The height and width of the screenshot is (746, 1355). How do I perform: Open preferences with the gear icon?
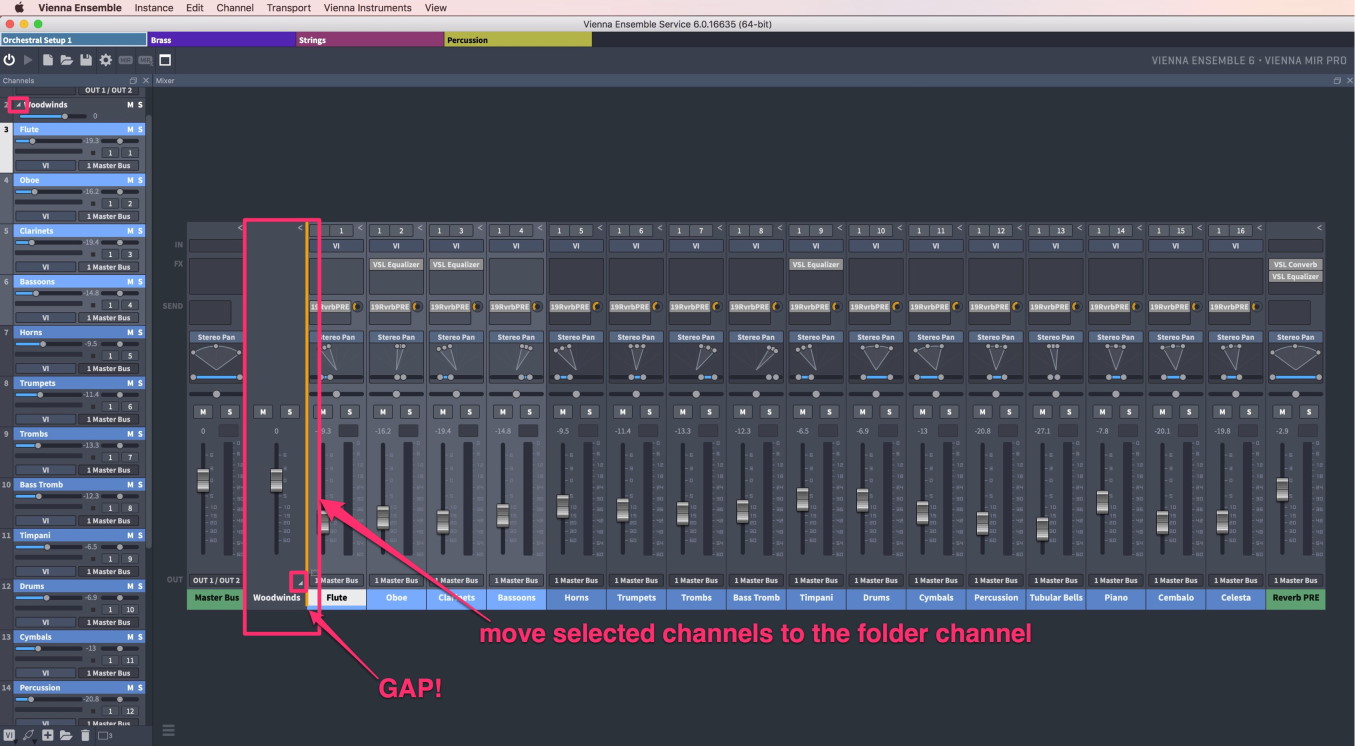pos(105,60)
